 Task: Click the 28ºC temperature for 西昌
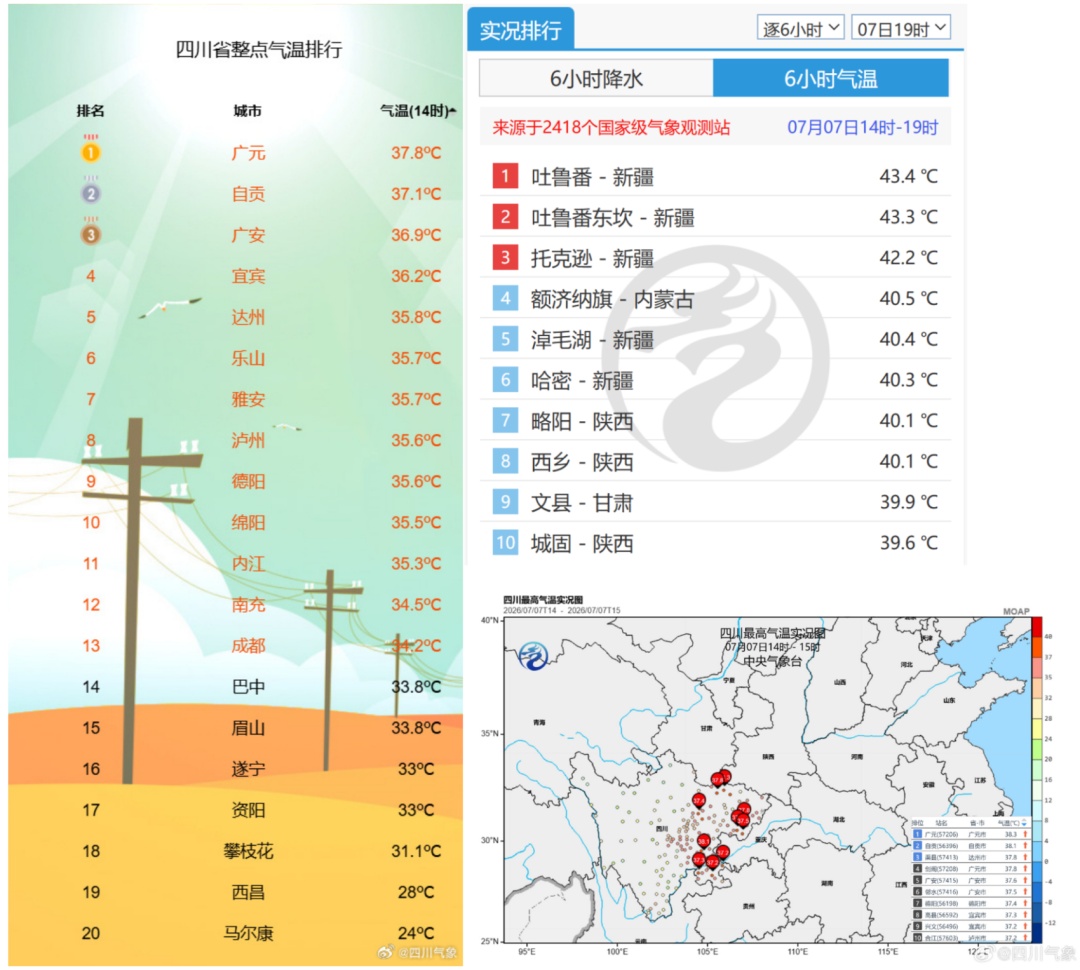(x=416, y=892)
